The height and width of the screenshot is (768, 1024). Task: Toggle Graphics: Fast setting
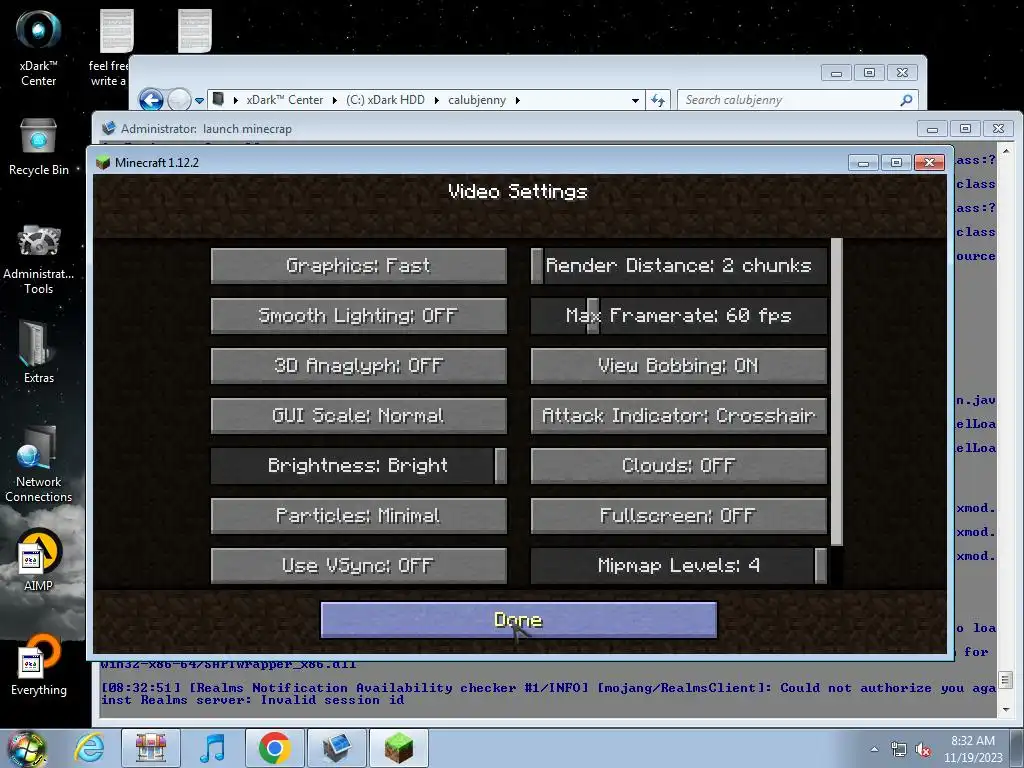click(x=359, y=265)
